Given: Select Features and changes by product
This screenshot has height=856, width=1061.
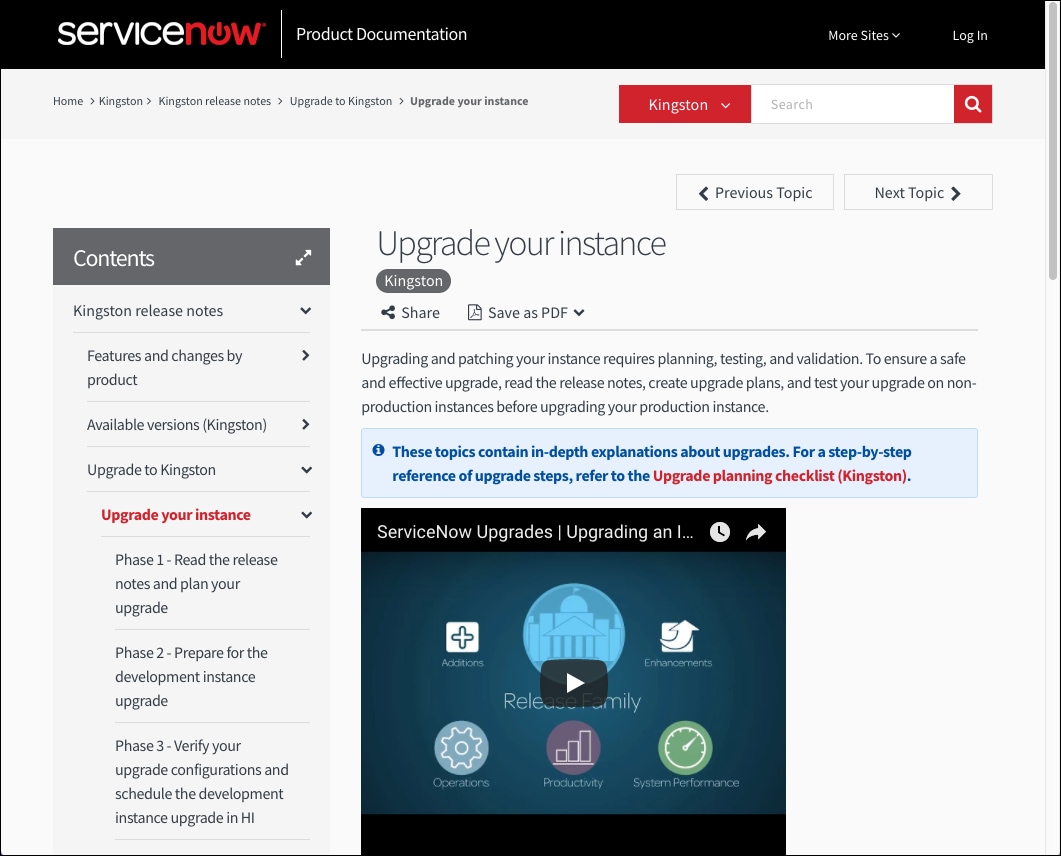Looking at the screenshot, I should (164, 367).
